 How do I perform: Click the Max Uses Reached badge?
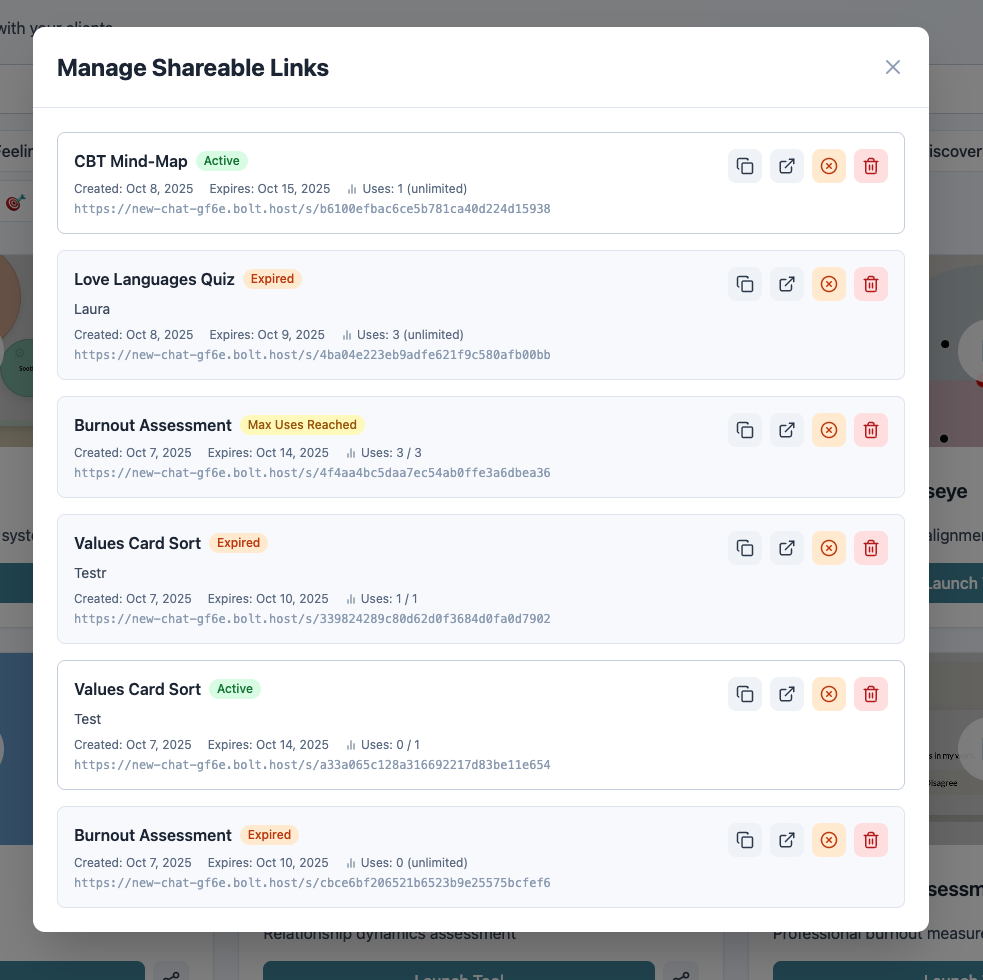coord(302,425)
